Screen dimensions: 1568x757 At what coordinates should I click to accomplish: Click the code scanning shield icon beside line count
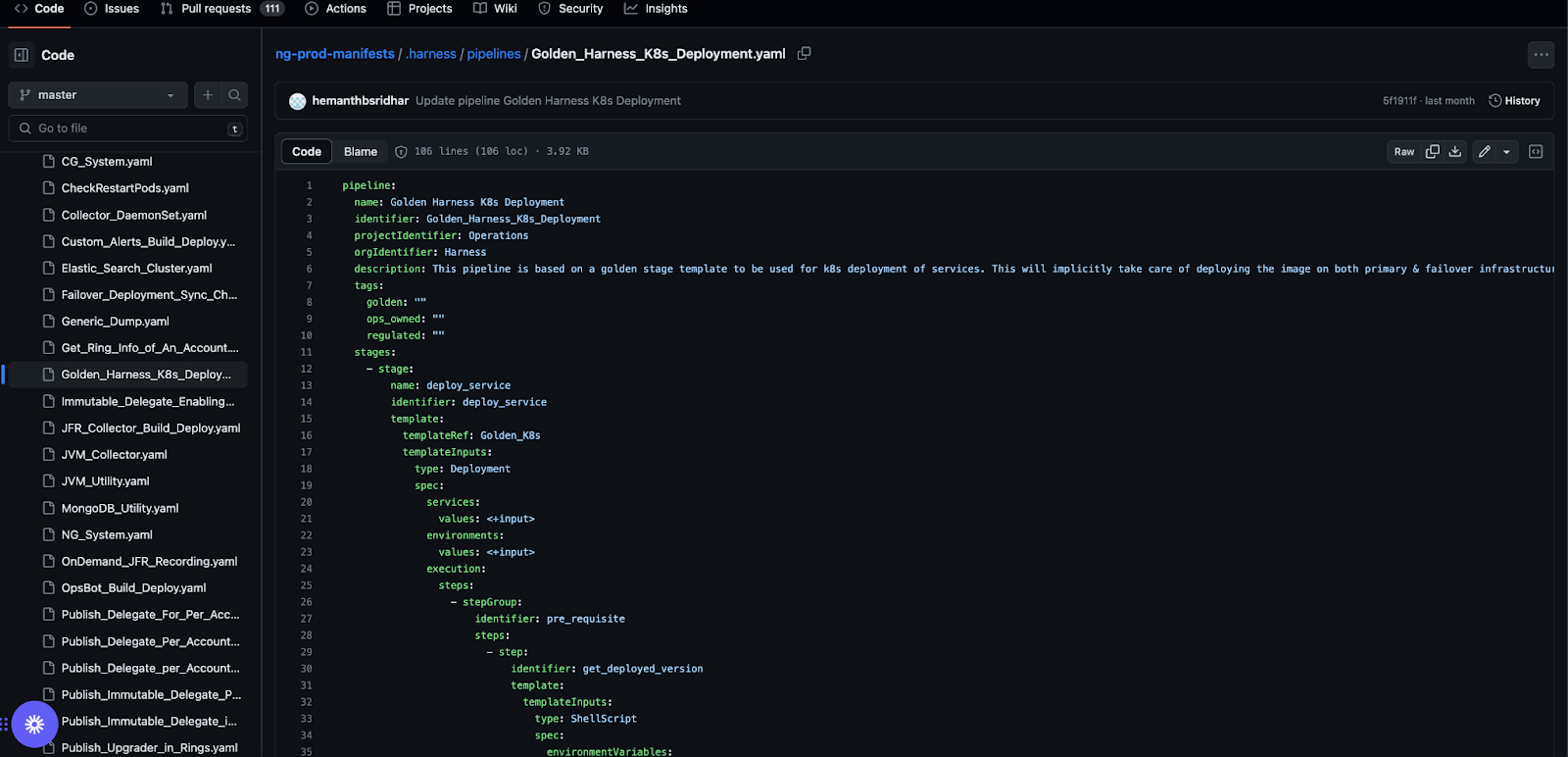[401, 152]
